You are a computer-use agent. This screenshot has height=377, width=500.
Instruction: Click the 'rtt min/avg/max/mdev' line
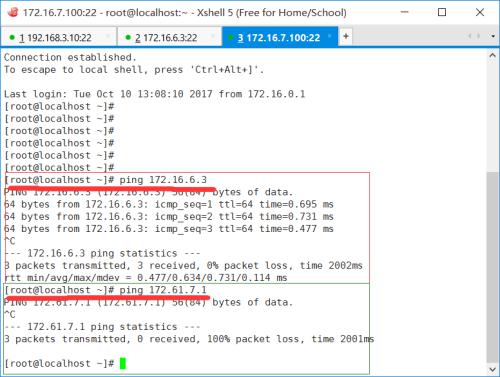146,278
